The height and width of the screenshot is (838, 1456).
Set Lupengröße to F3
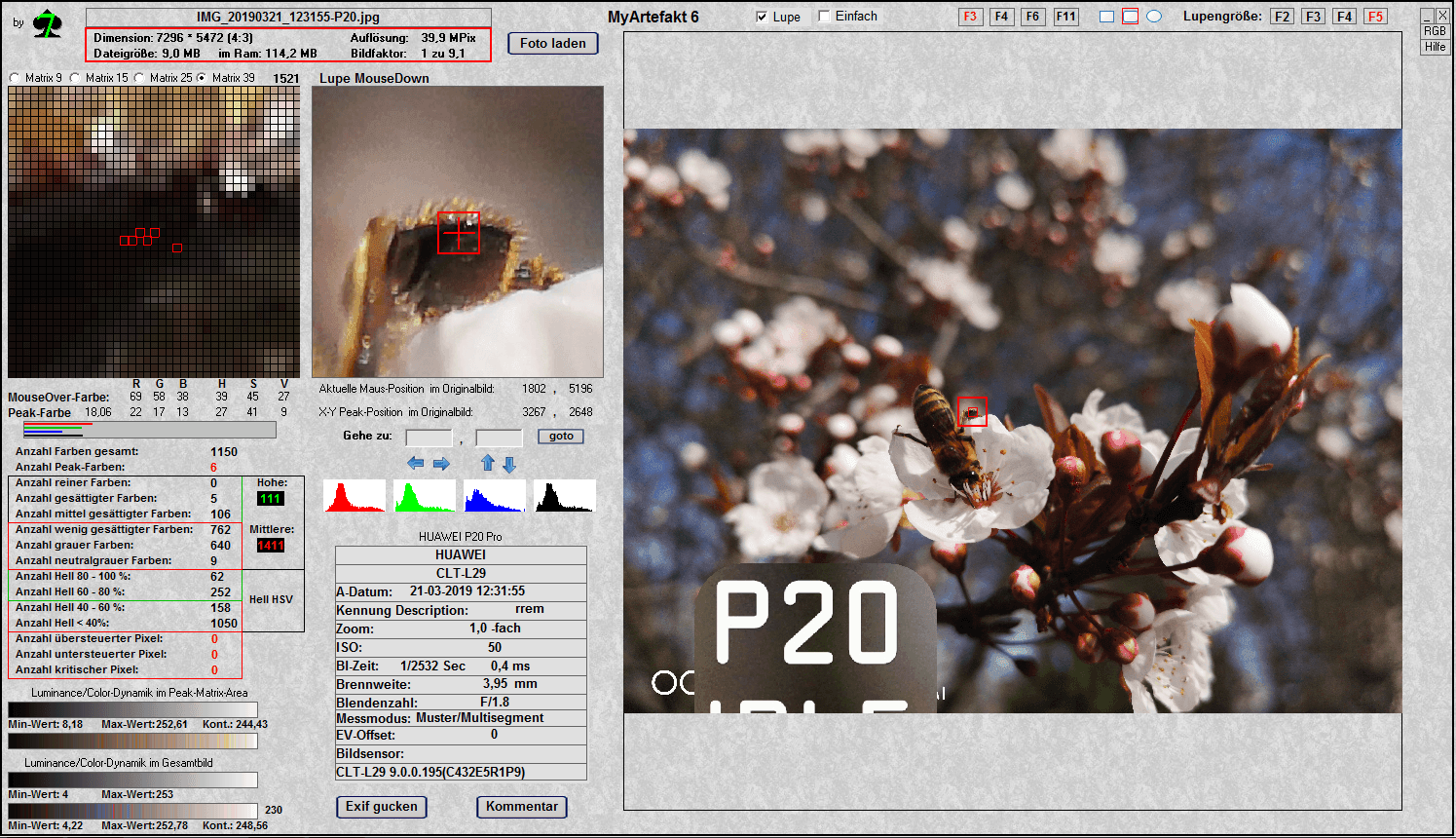tap(1314, 17)
